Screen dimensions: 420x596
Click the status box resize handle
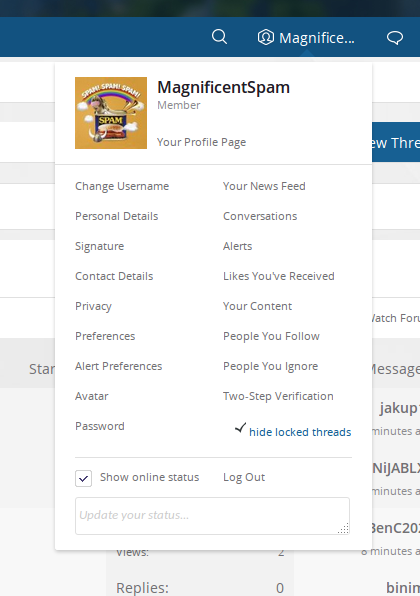pos(344,529)
